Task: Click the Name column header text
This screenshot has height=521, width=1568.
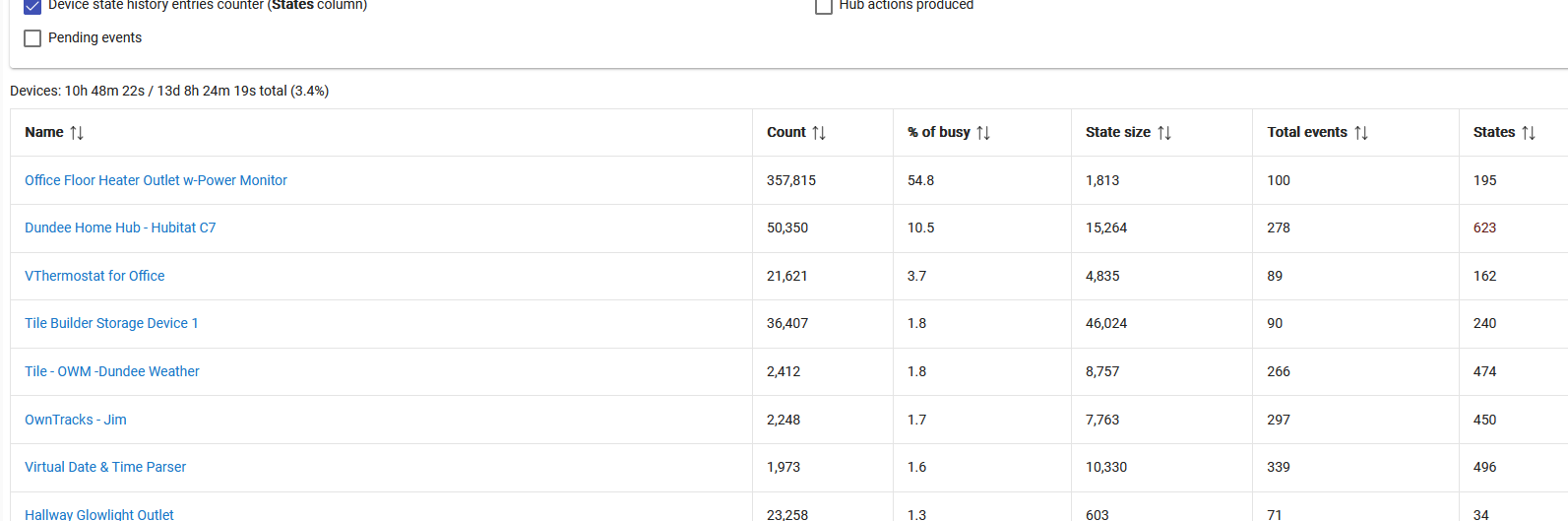Action: tap(44, 132)
